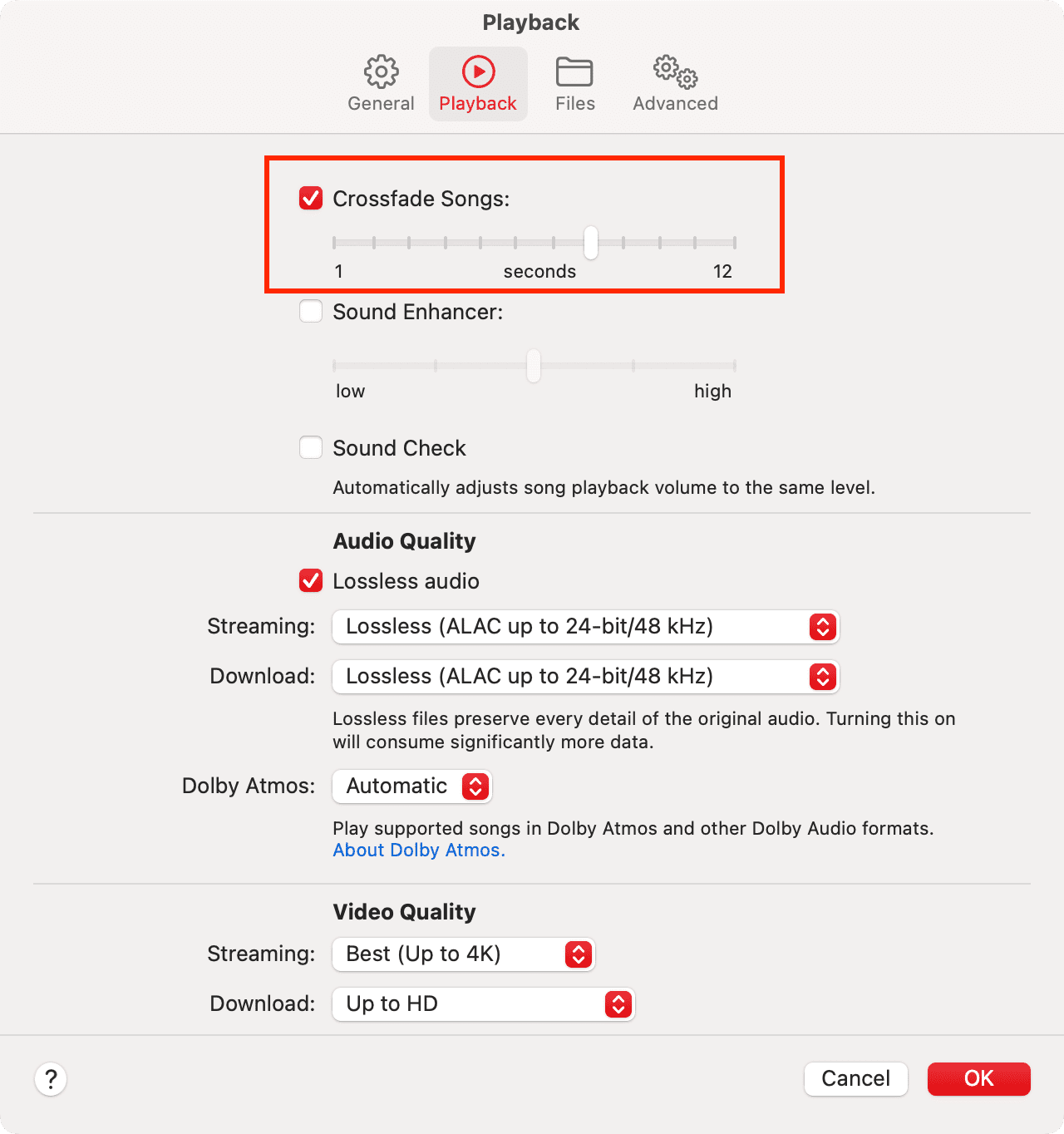Click the 'Dolby Atmos:' label

249,786
